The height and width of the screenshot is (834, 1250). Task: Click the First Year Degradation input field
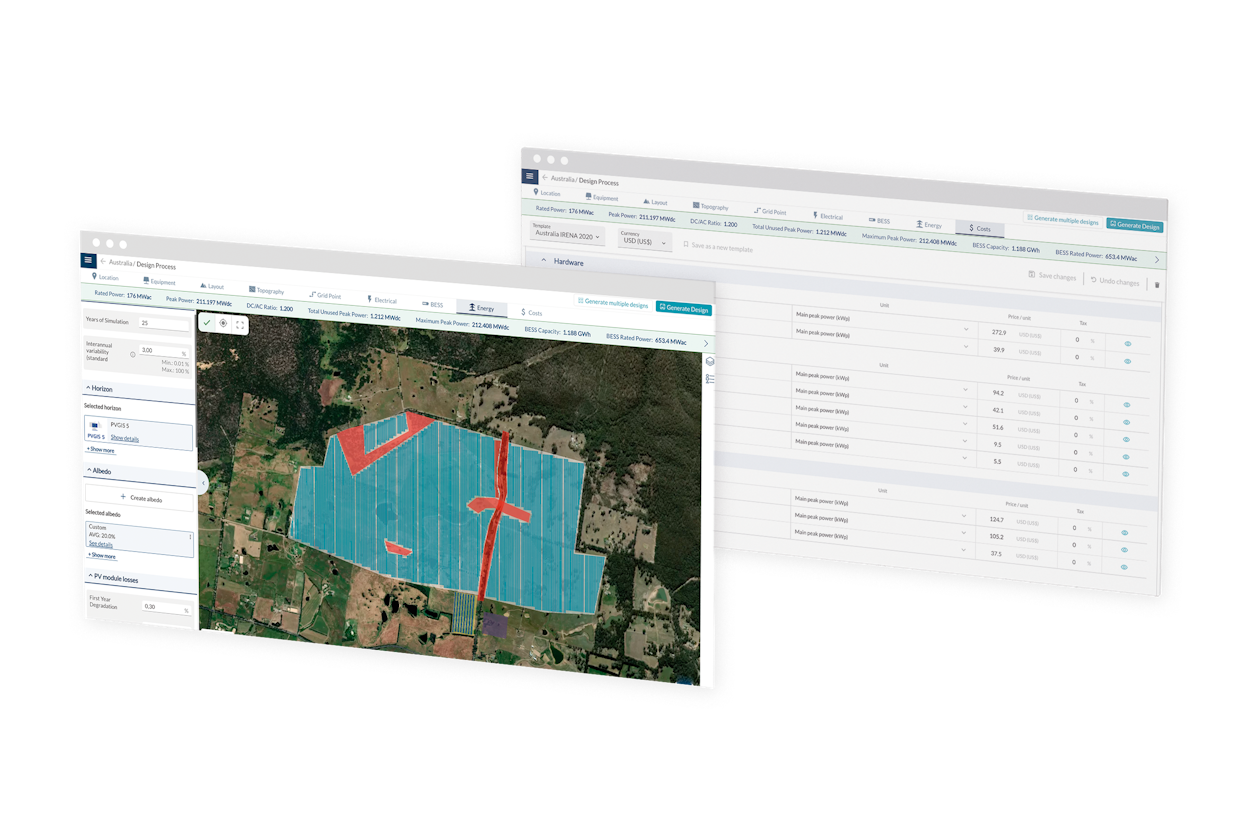point(165,606)
